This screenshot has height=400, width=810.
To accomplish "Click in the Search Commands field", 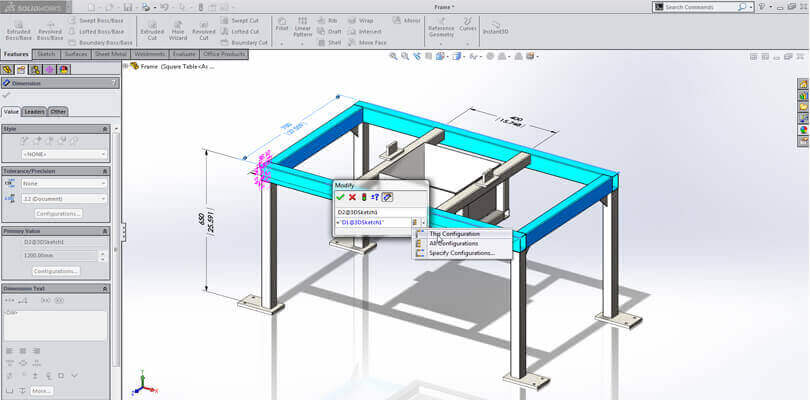I will (700, 7).
